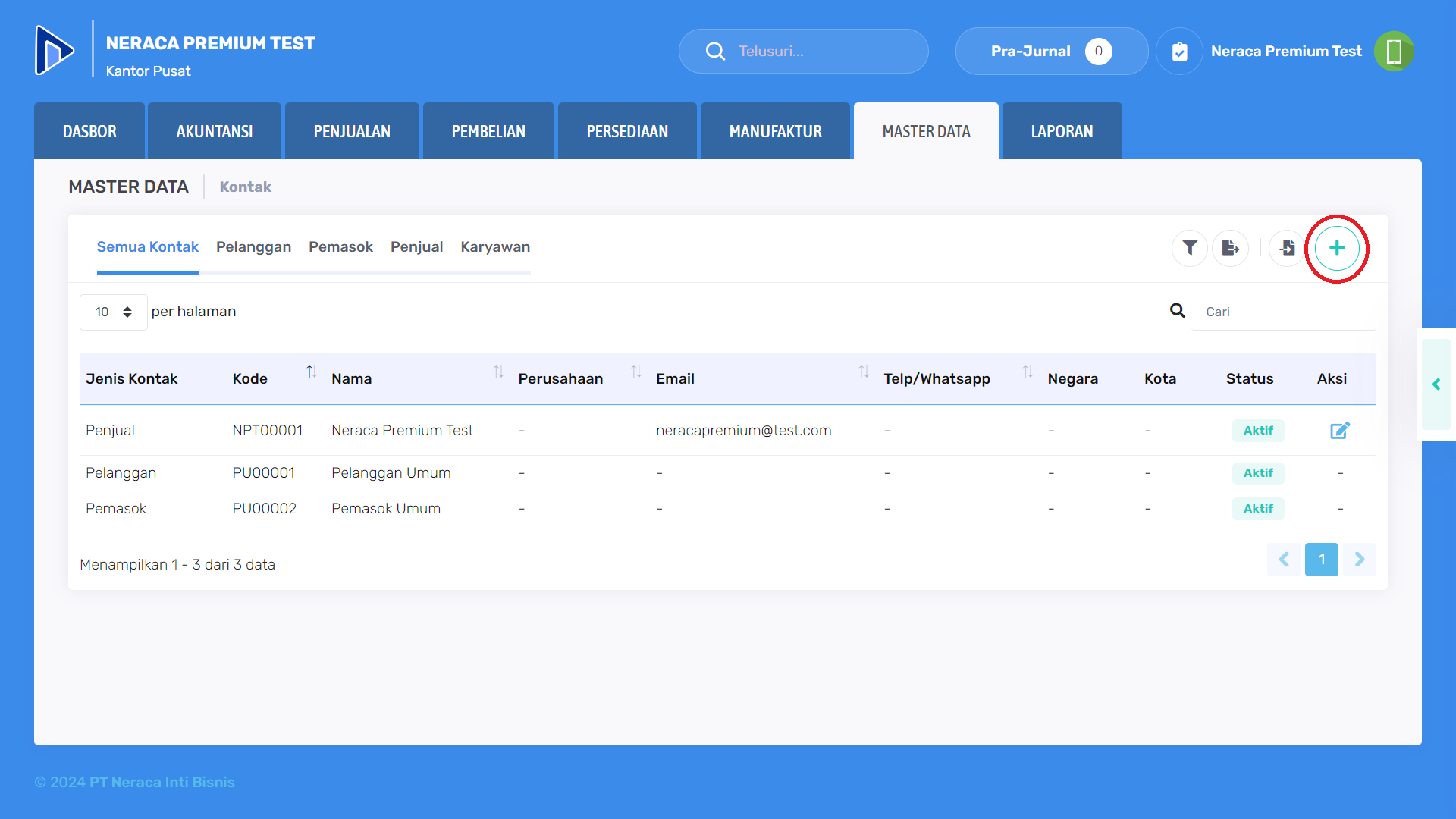Click the Aktif badge for Pelanggan Umum

coord(1258,472)
